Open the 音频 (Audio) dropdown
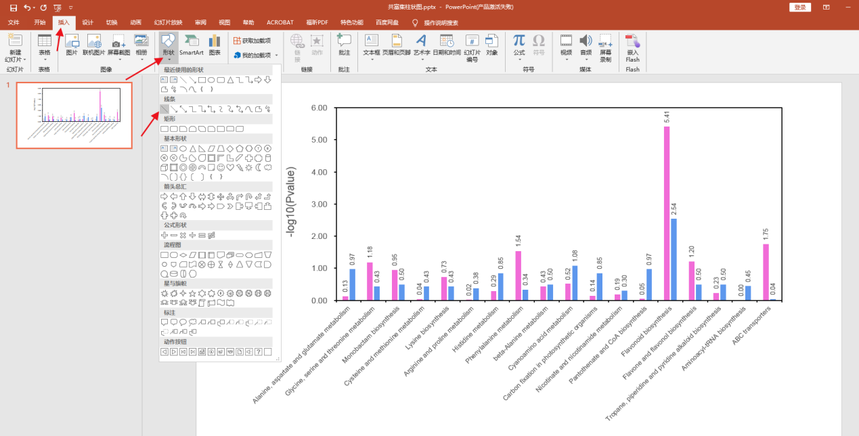859x436 pixels. [x=586, y=47]
